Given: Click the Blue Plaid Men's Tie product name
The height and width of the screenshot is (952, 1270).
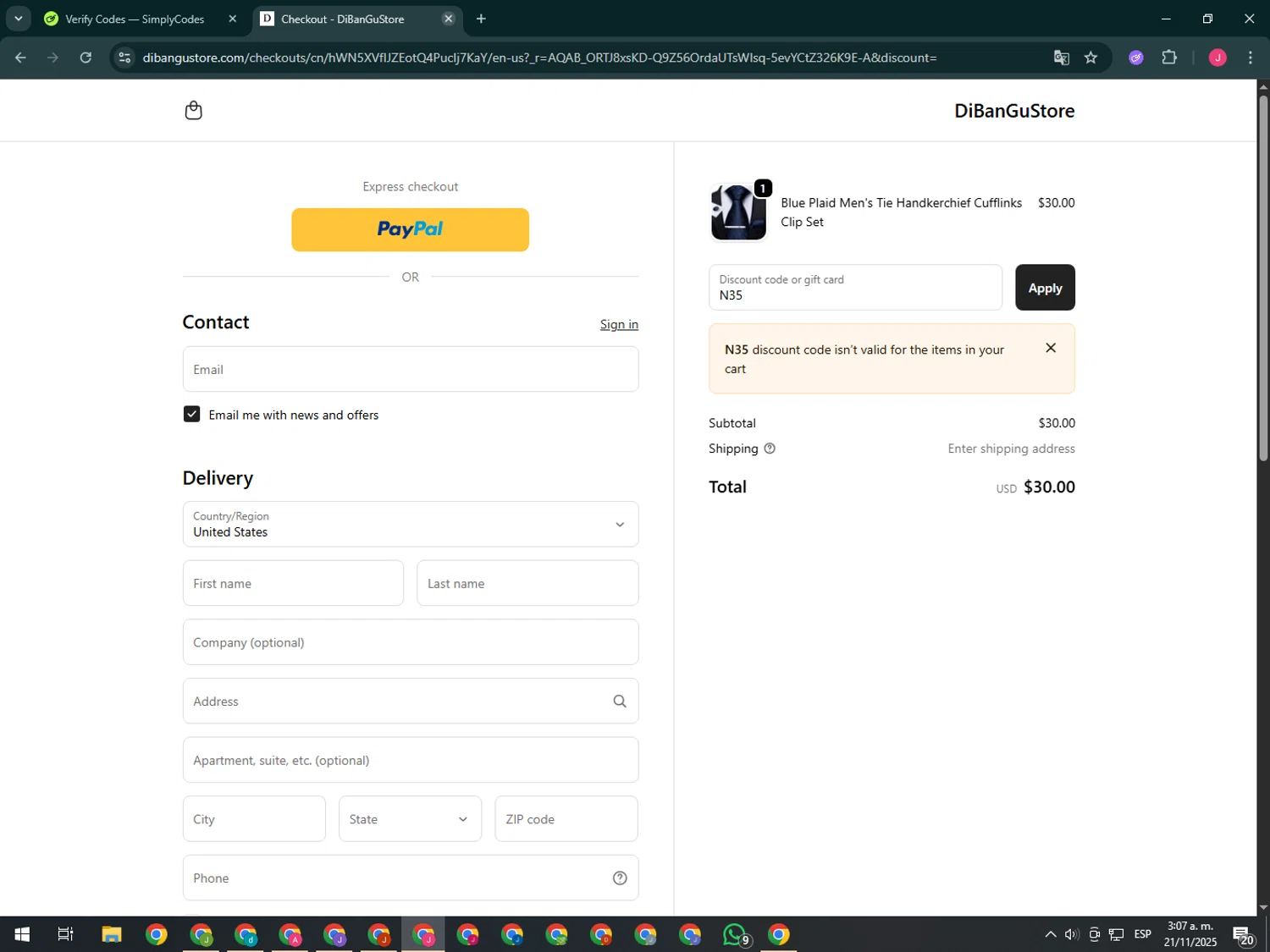Looking at the screenshot, I should click(x=901, y=212).
